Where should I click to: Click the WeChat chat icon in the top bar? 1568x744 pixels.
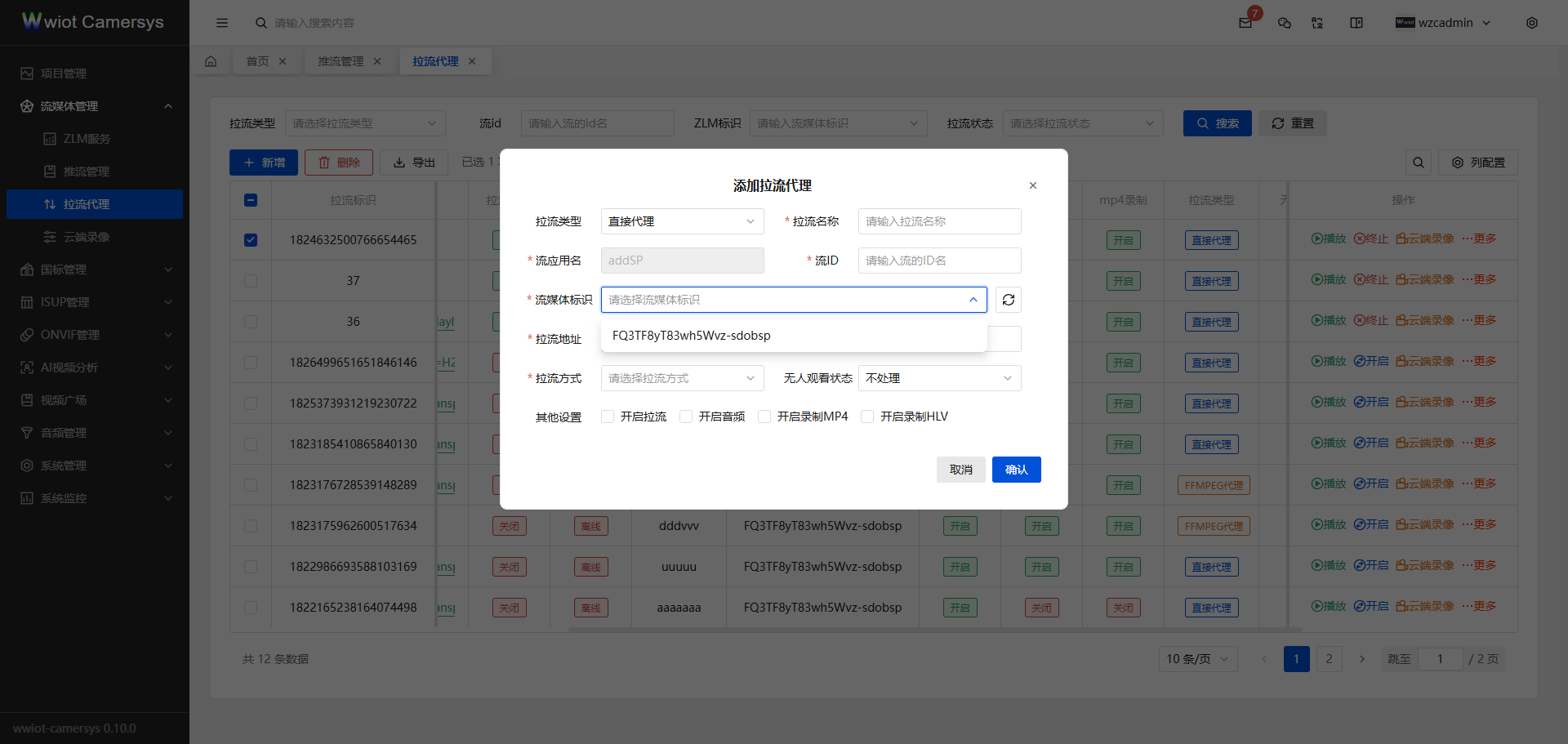(x=1284, y=23)
